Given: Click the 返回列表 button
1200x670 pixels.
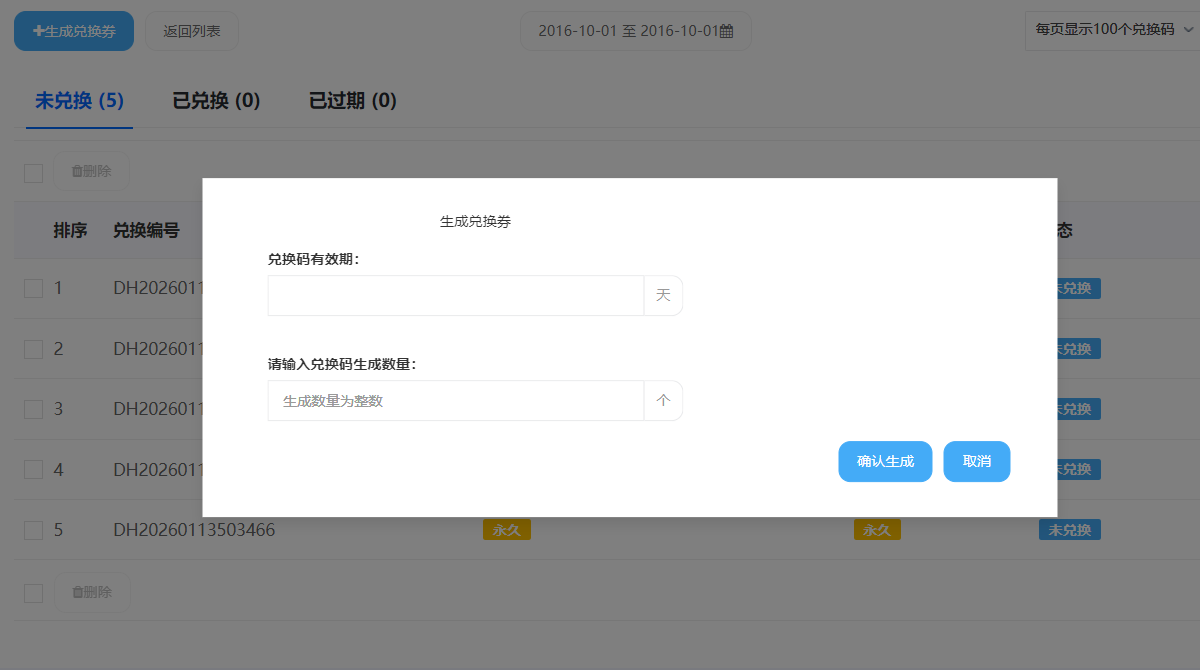Looking at the screenshot, I should (x=192, y=31).
